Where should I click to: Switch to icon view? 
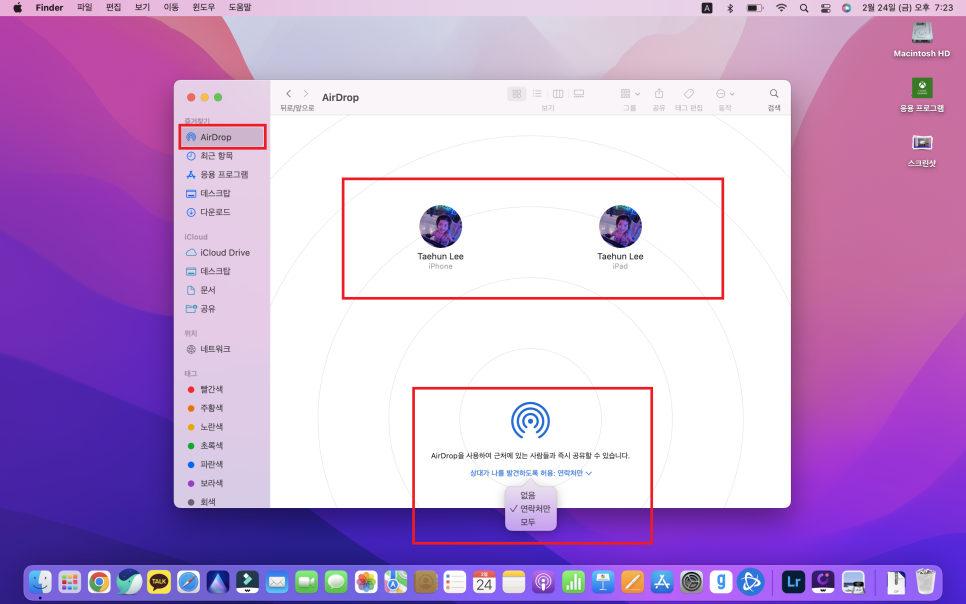pyautogui.click(x=517, y=94)
